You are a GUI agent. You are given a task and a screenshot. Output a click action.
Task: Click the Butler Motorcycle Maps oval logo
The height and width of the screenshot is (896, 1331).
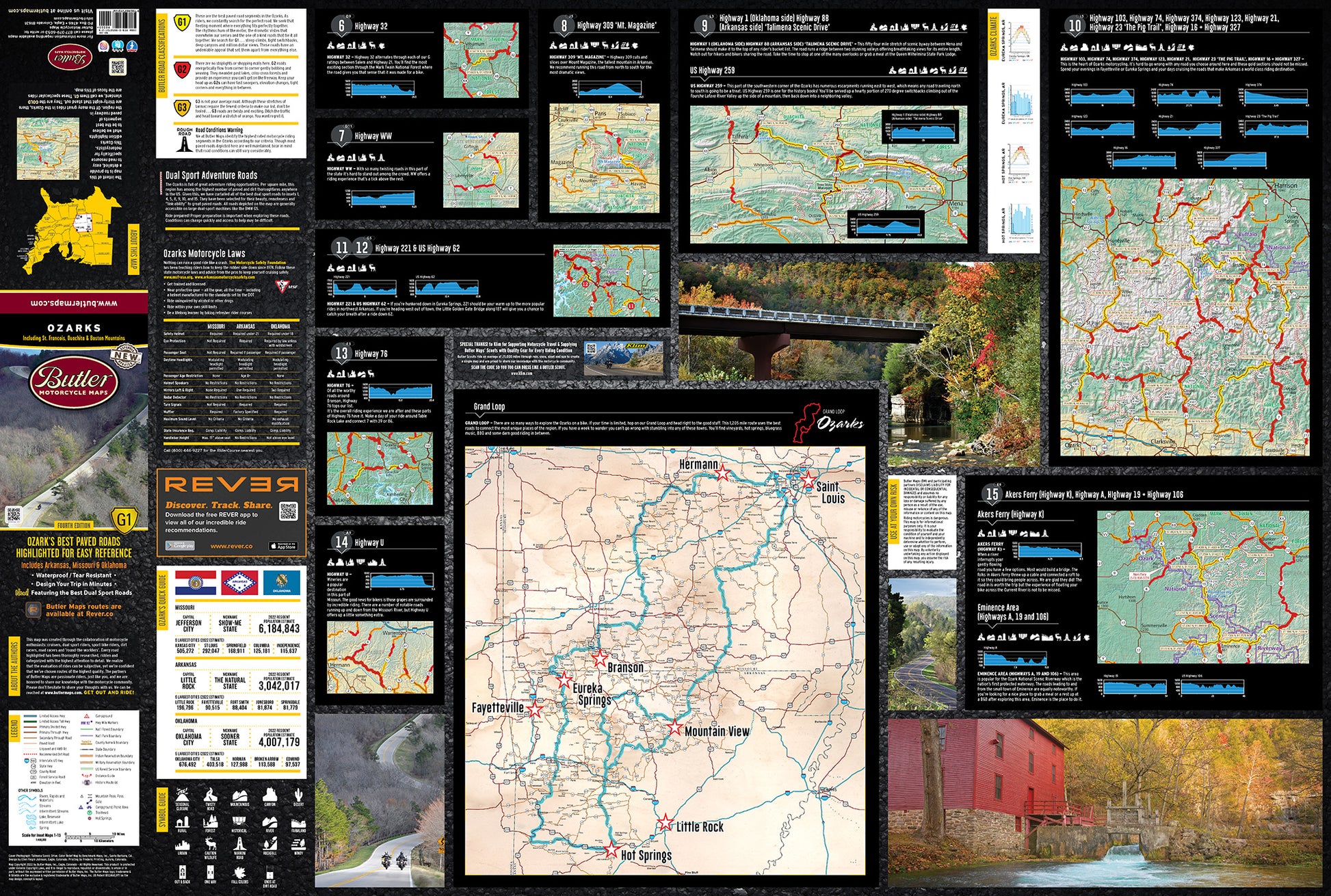coord(74,382)
